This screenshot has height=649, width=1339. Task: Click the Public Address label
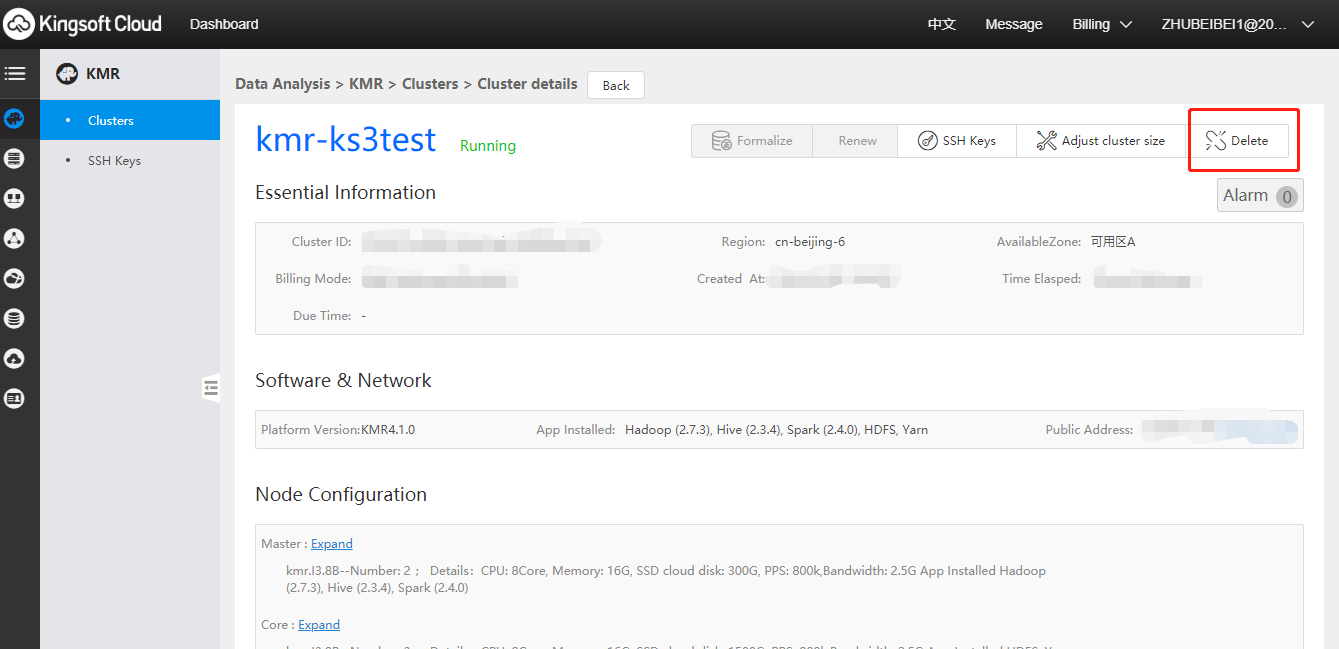(x=1089, y=430)
